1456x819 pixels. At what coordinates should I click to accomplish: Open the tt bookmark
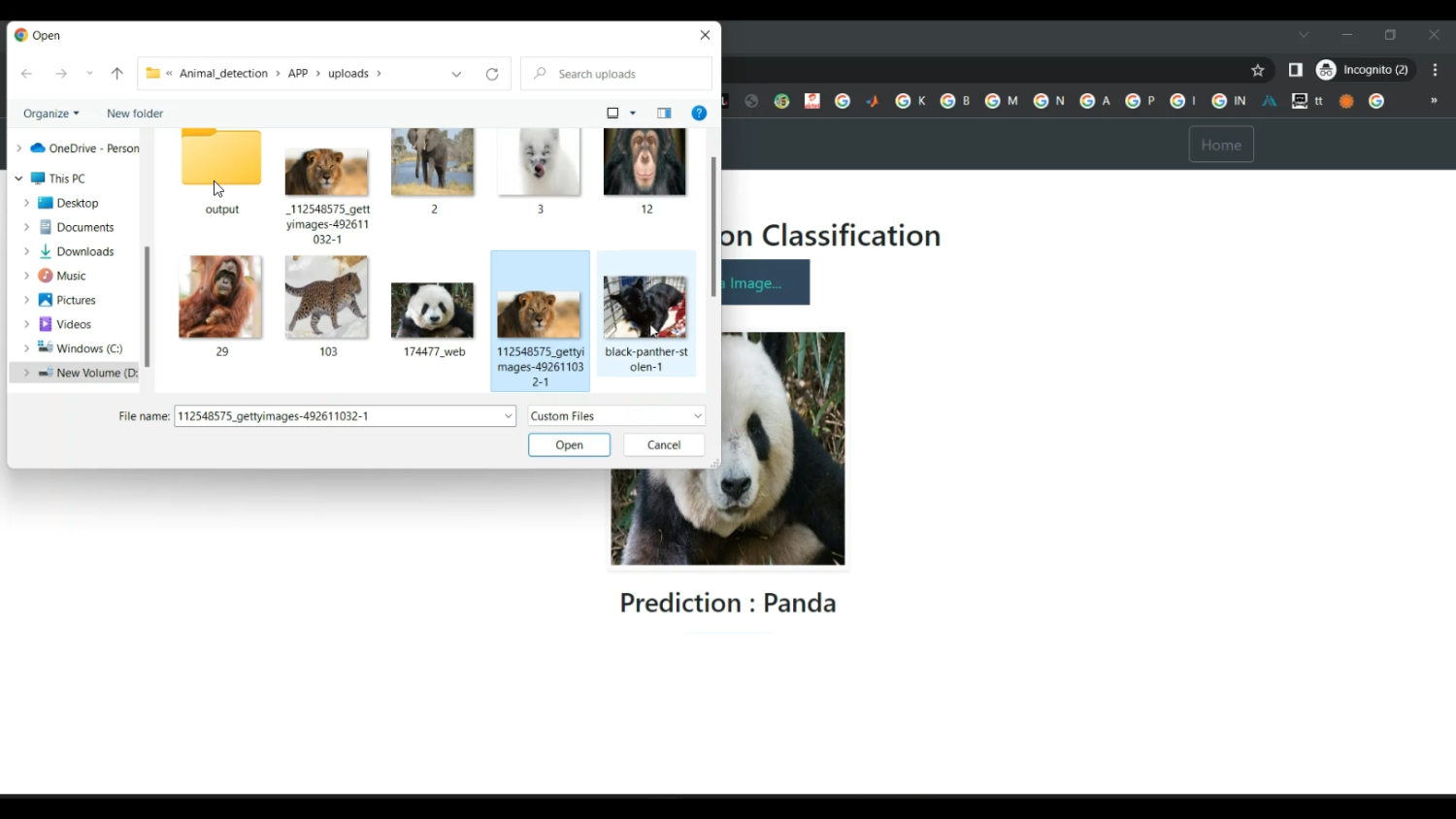[1307, 101]
